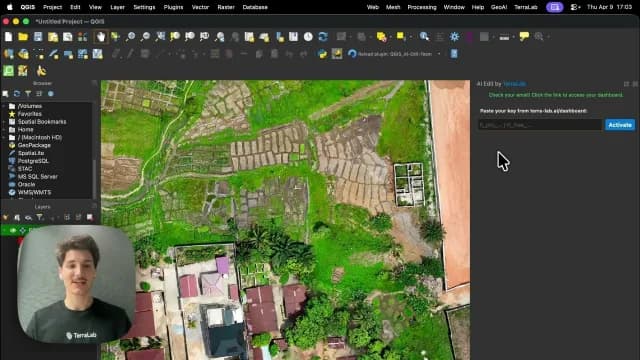Toggle visibility eye of the highlighted layer

pos(13,231)
